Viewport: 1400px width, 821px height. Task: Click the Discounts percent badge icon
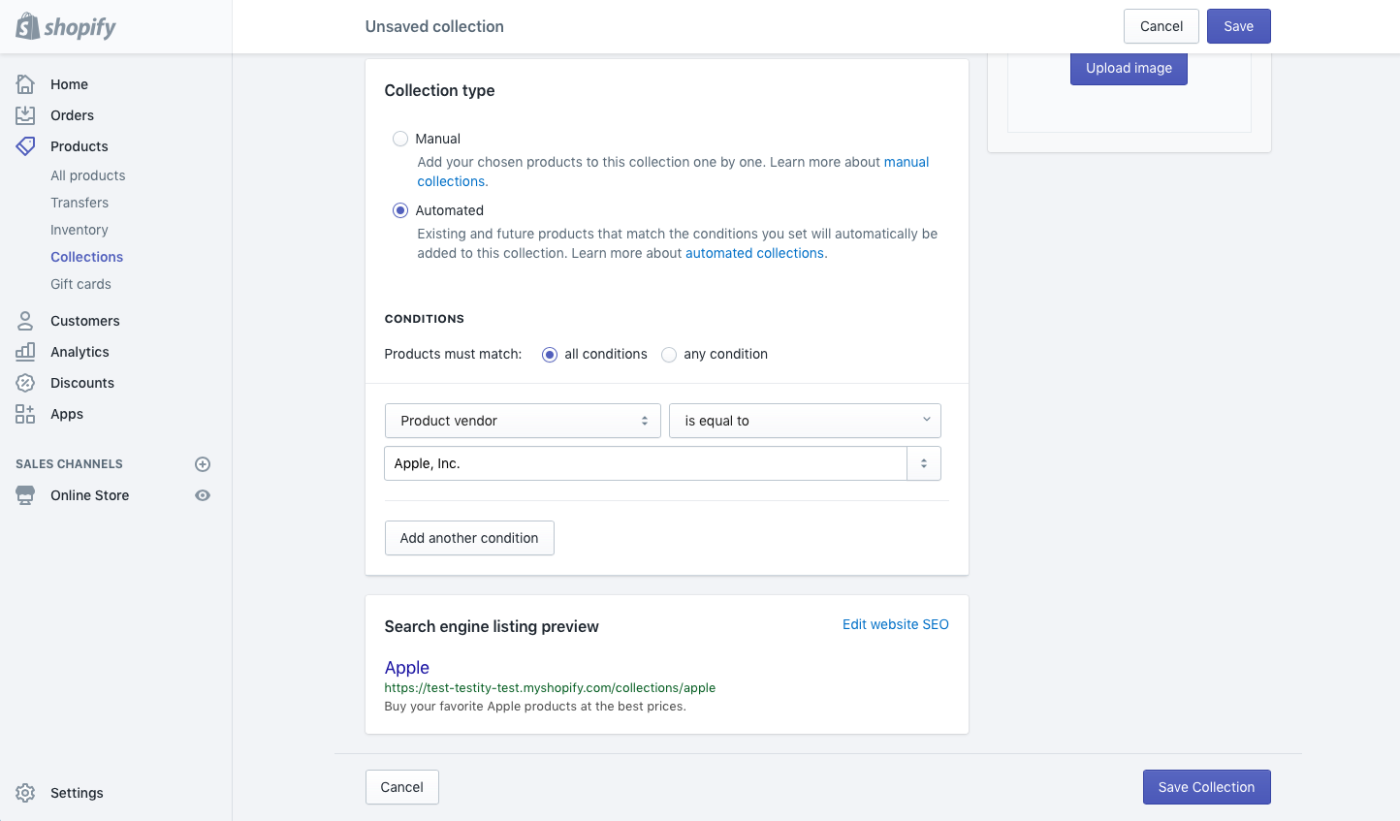pos(26,383)
